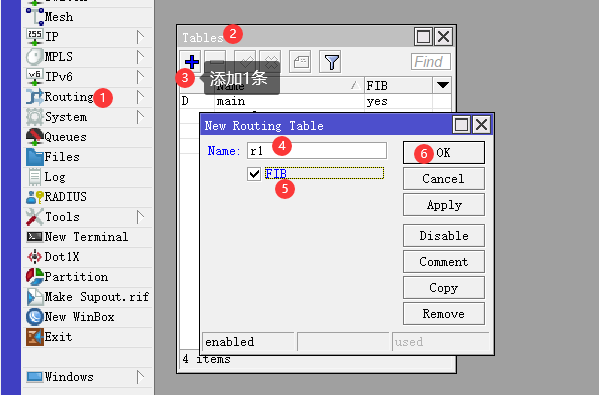Screen dimensions: 599x395
Task: Open the Log menu item
Action: (x=88, y=177)
